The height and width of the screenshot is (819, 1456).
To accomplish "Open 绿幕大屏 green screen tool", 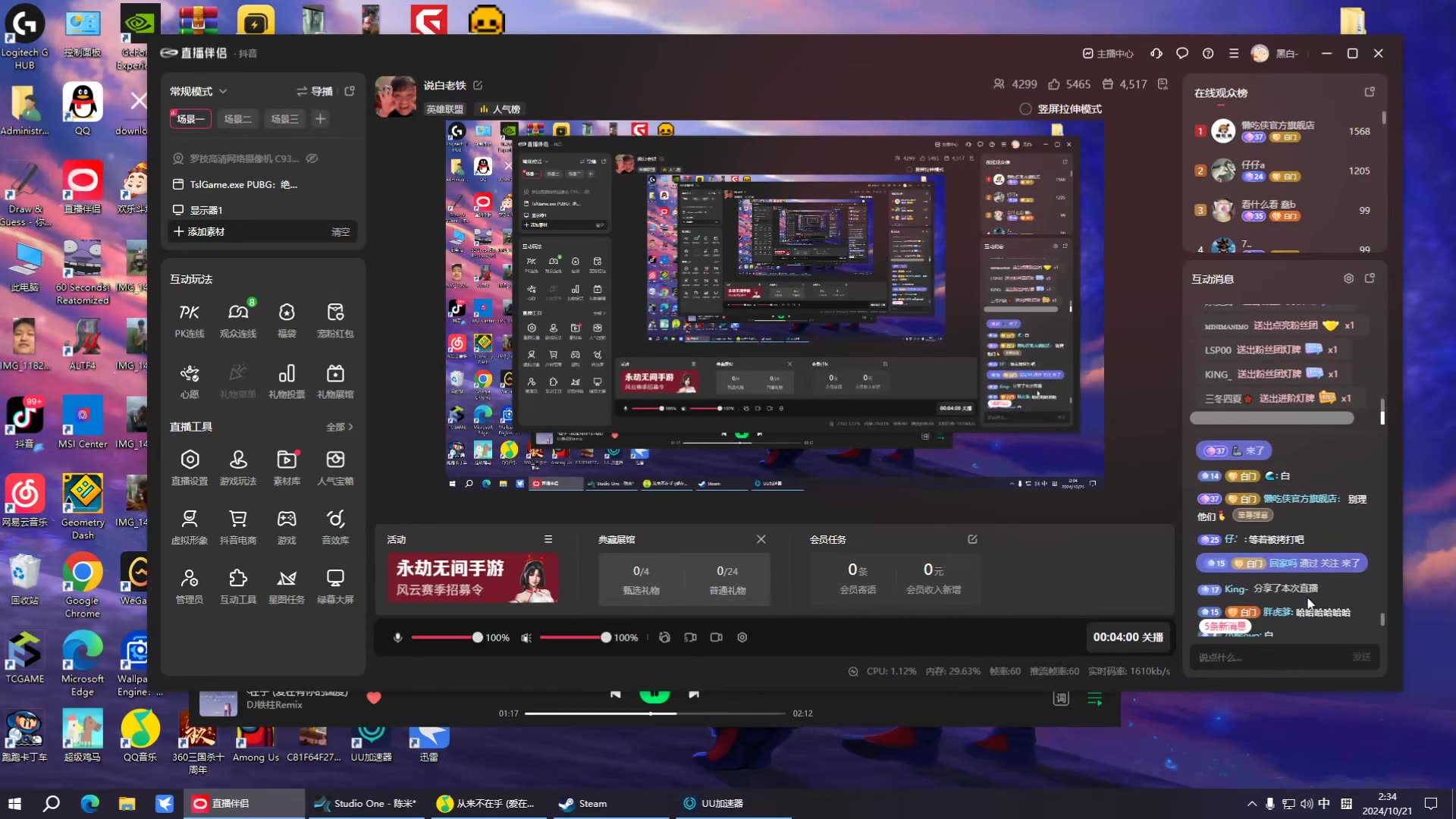I will (x=335, y=586).
